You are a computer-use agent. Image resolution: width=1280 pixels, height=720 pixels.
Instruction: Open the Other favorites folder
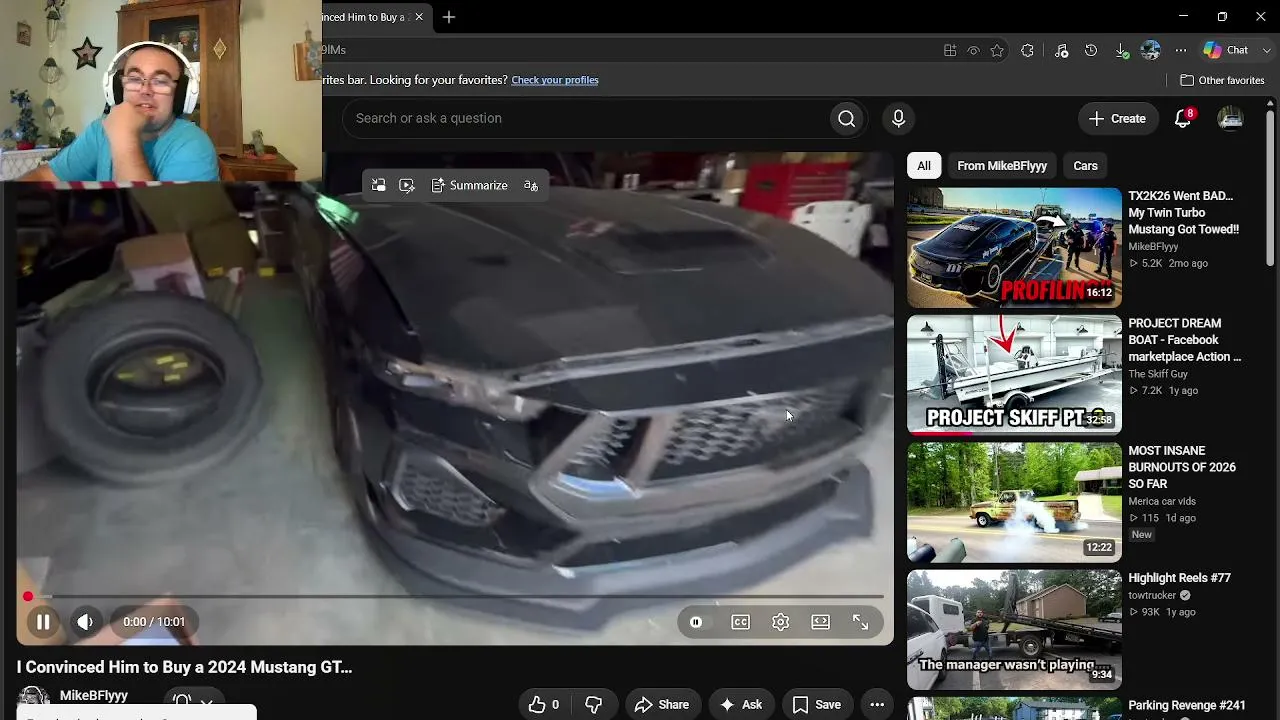coord(1222,80)
